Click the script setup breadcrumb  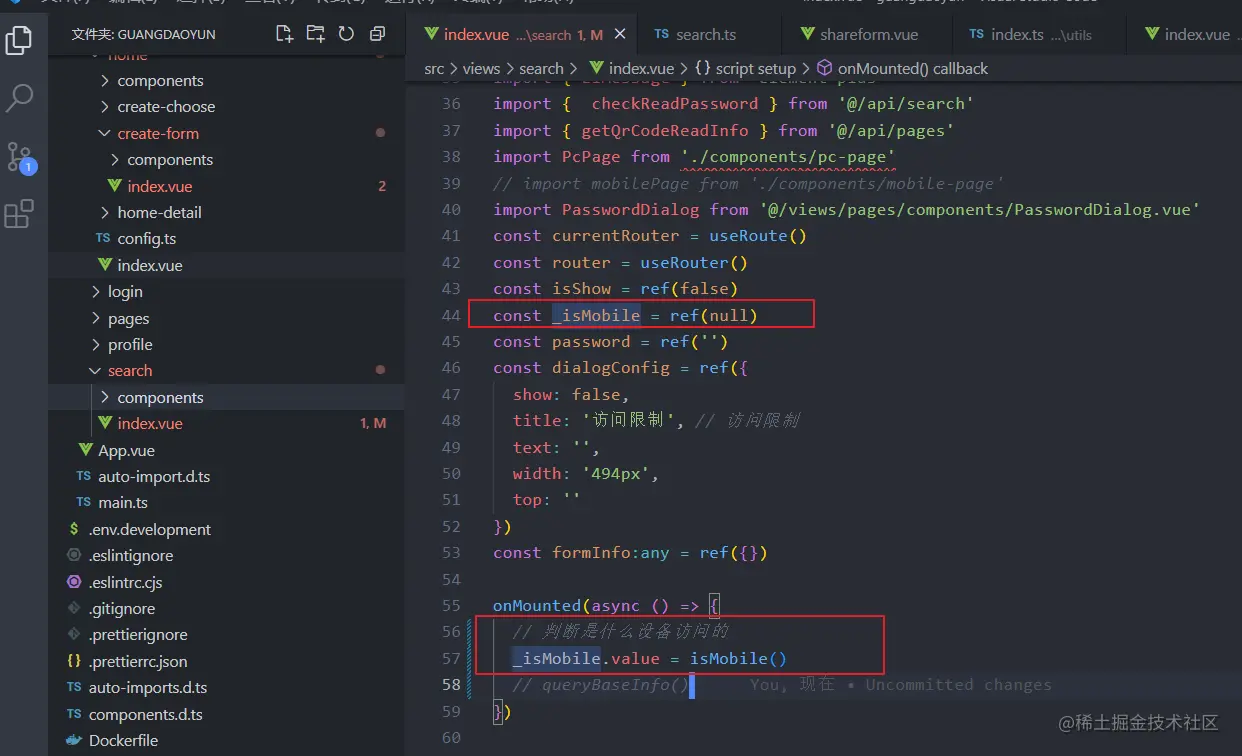coord(744,69)
